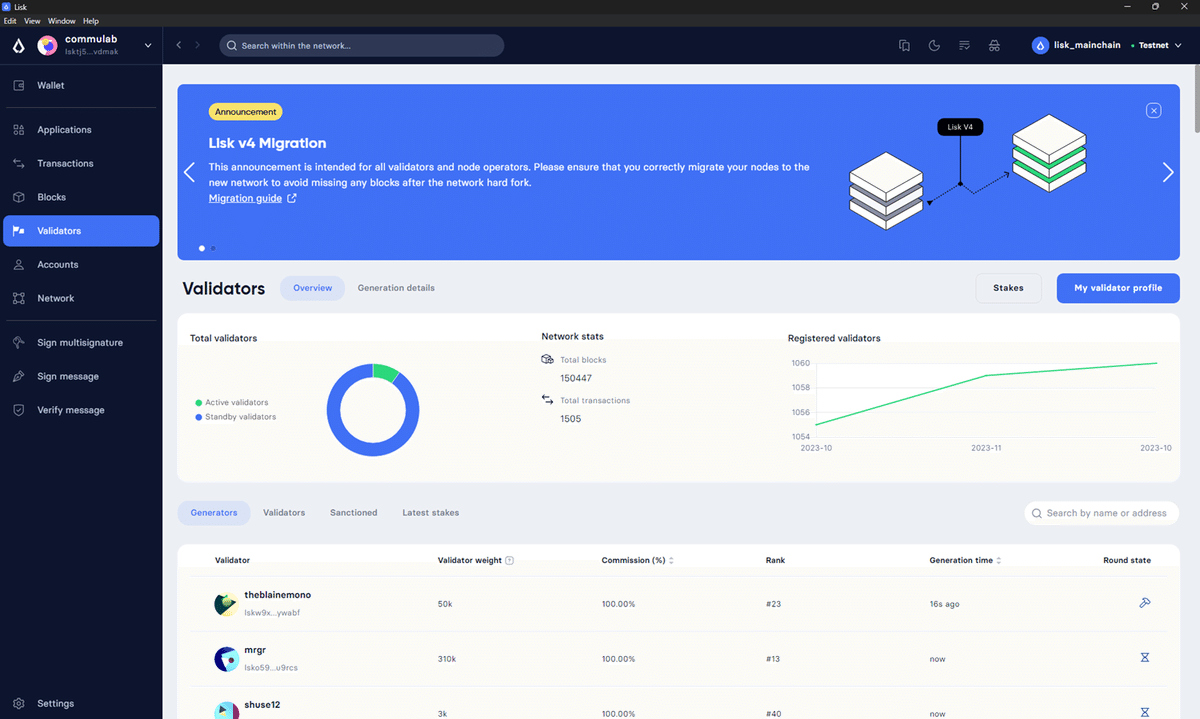Click theblainemono avatar icon

click(x=226, y=604)
